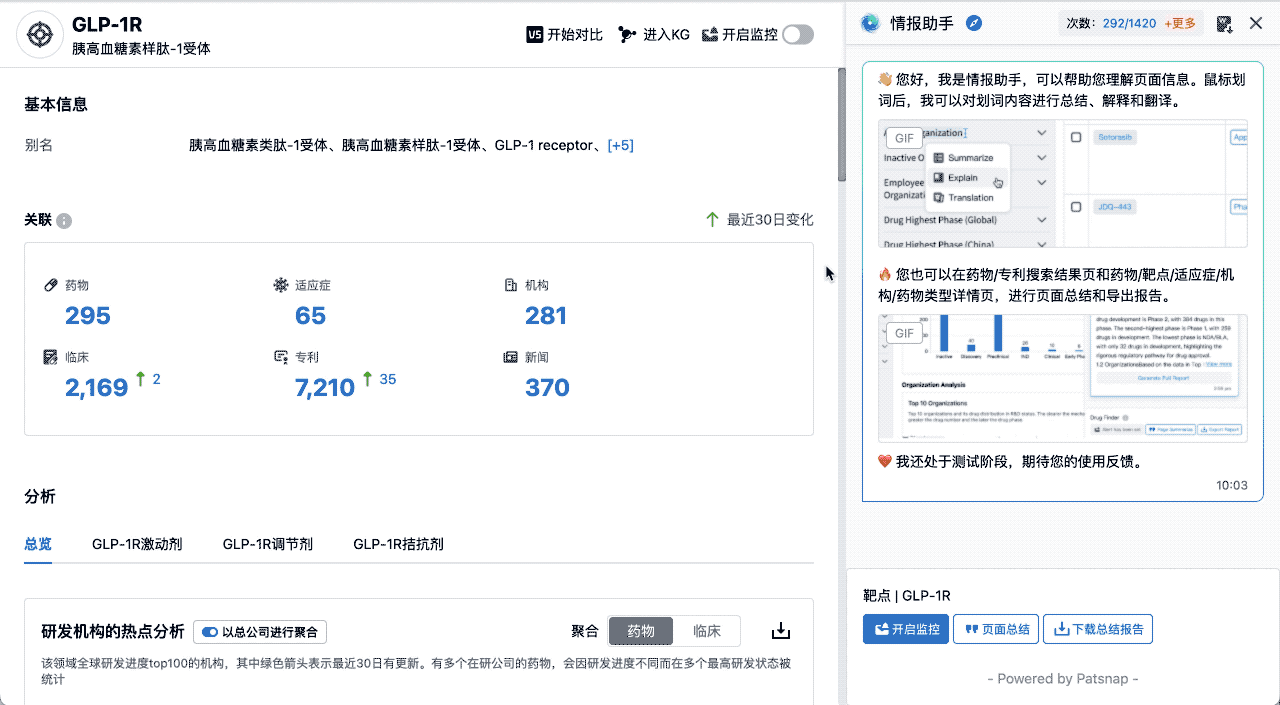
Task: Click the GLP-1R target logo icon
Action: point(40,35)
